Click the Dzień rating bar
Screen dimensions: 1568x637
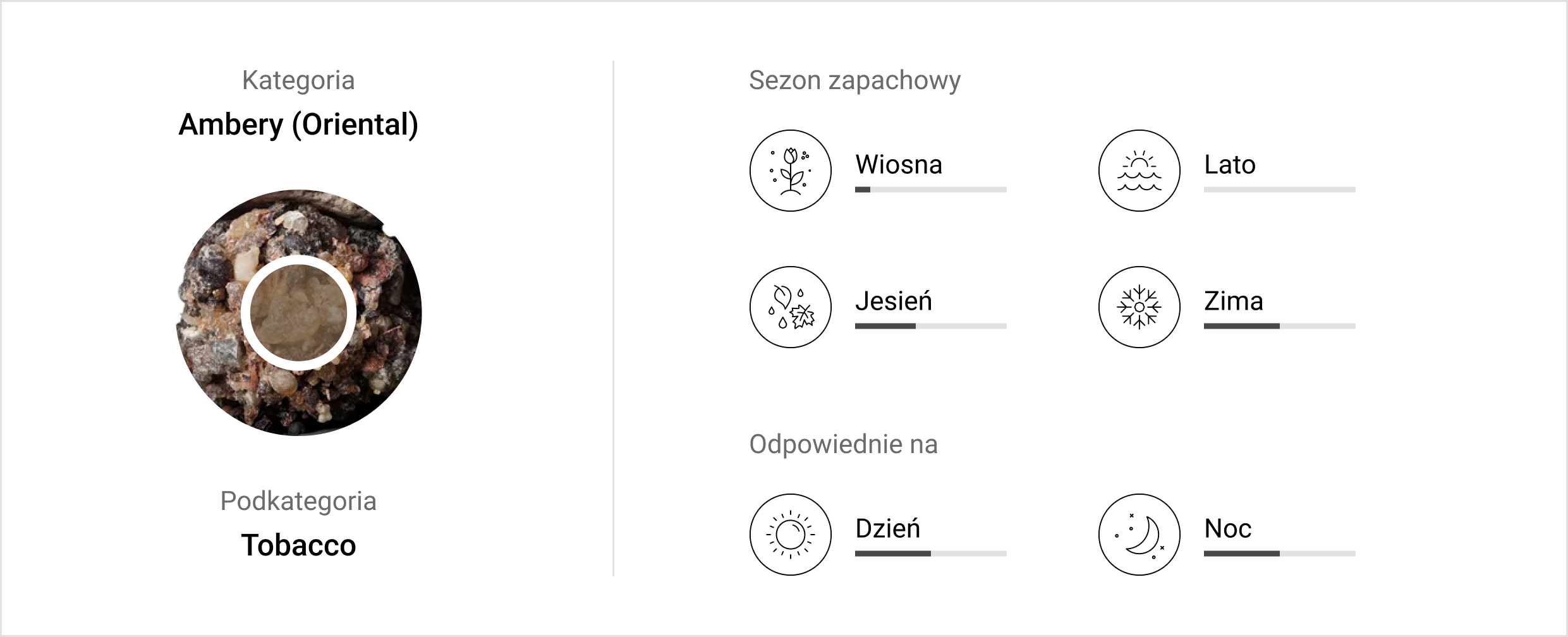[930, 554]
